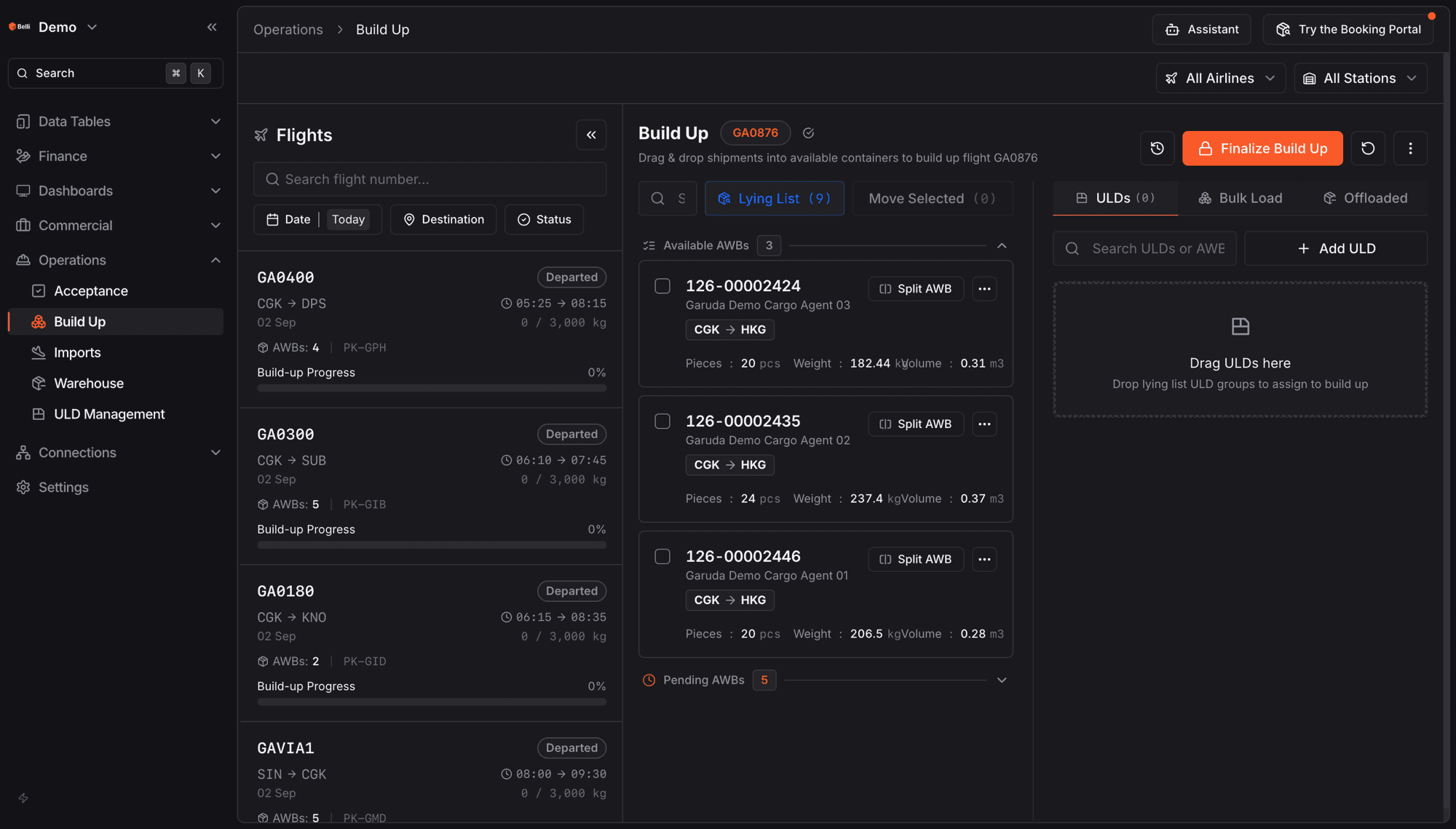Click Move Selected button
Viewport: 1456px width, 829px height.
(x=932, y=199)
